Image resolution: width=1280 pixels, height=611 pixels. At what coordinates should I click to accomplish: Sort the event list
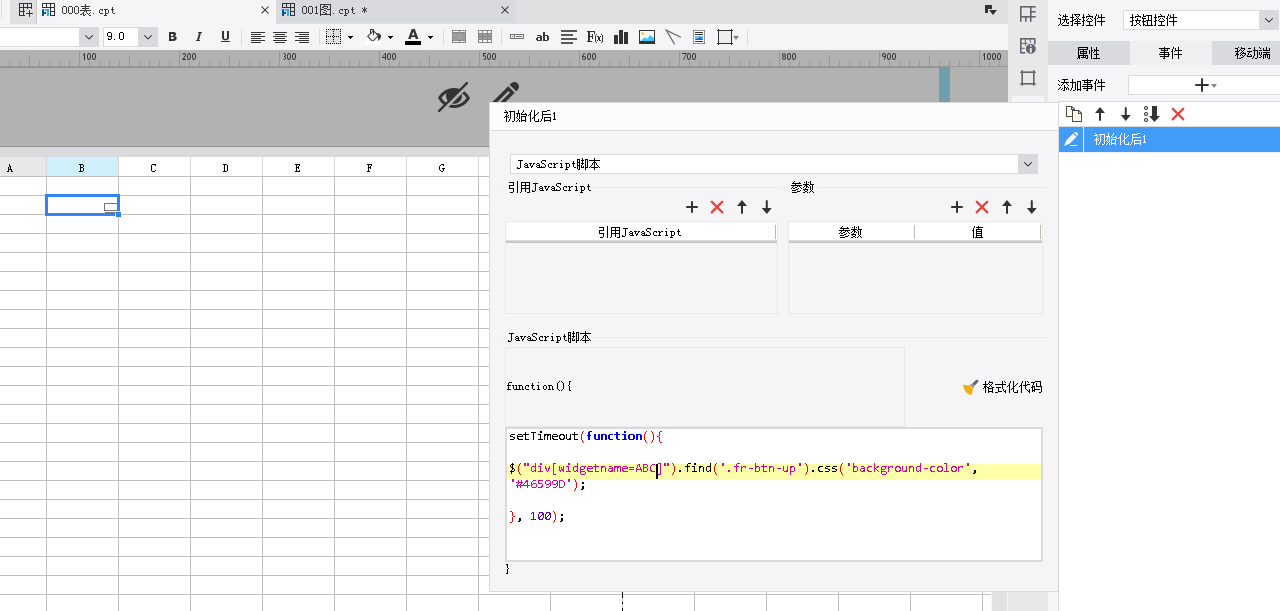pos(1151,114)
